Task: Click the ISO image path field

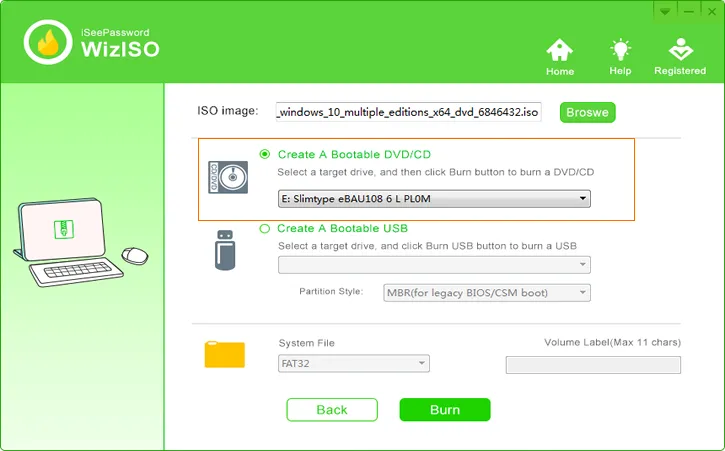Action: click(x=409, y=112)
